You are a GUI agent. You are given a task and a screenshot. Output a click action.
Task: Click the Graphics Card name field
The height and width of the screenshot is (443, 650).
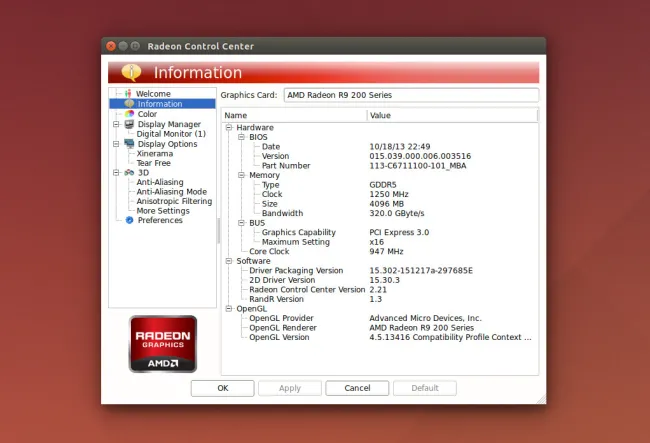point(410,95)
